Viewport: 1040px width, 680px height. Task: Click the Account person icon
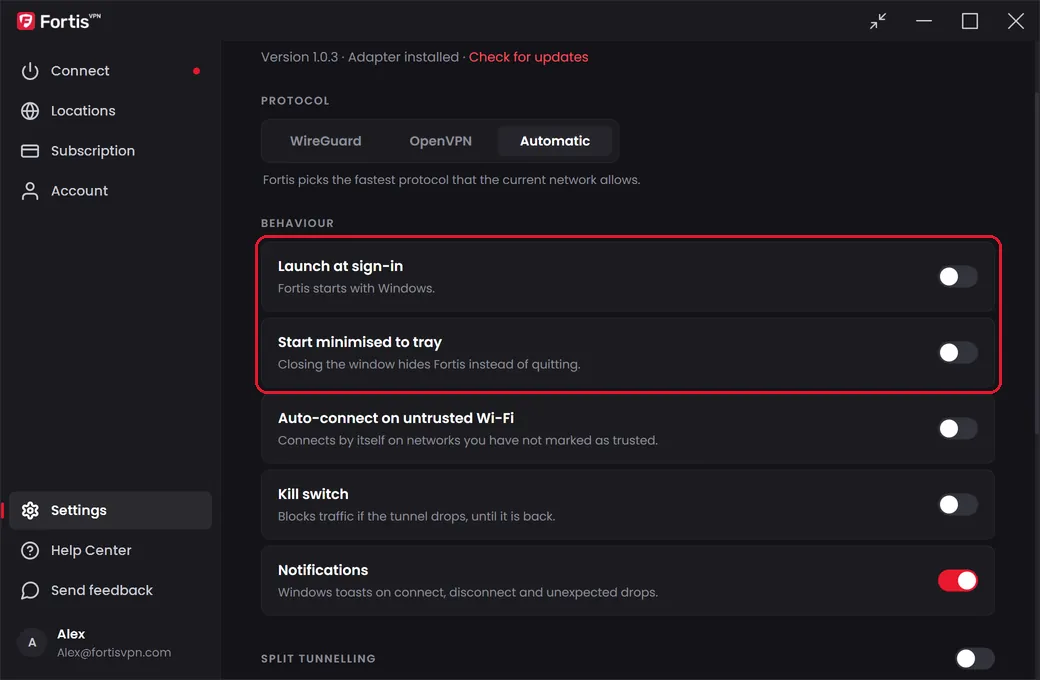30,191
